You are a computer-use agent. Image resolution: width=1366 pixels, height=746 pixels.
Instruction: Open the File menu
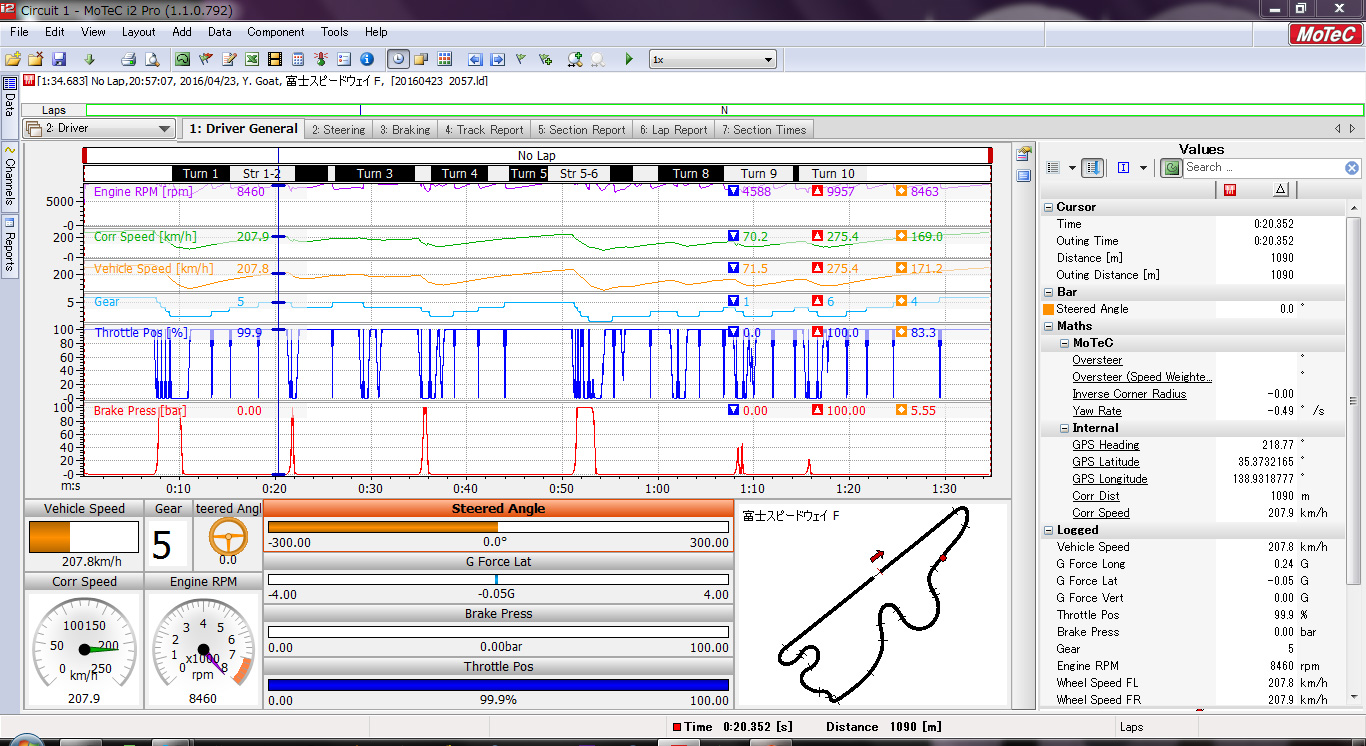19,32
